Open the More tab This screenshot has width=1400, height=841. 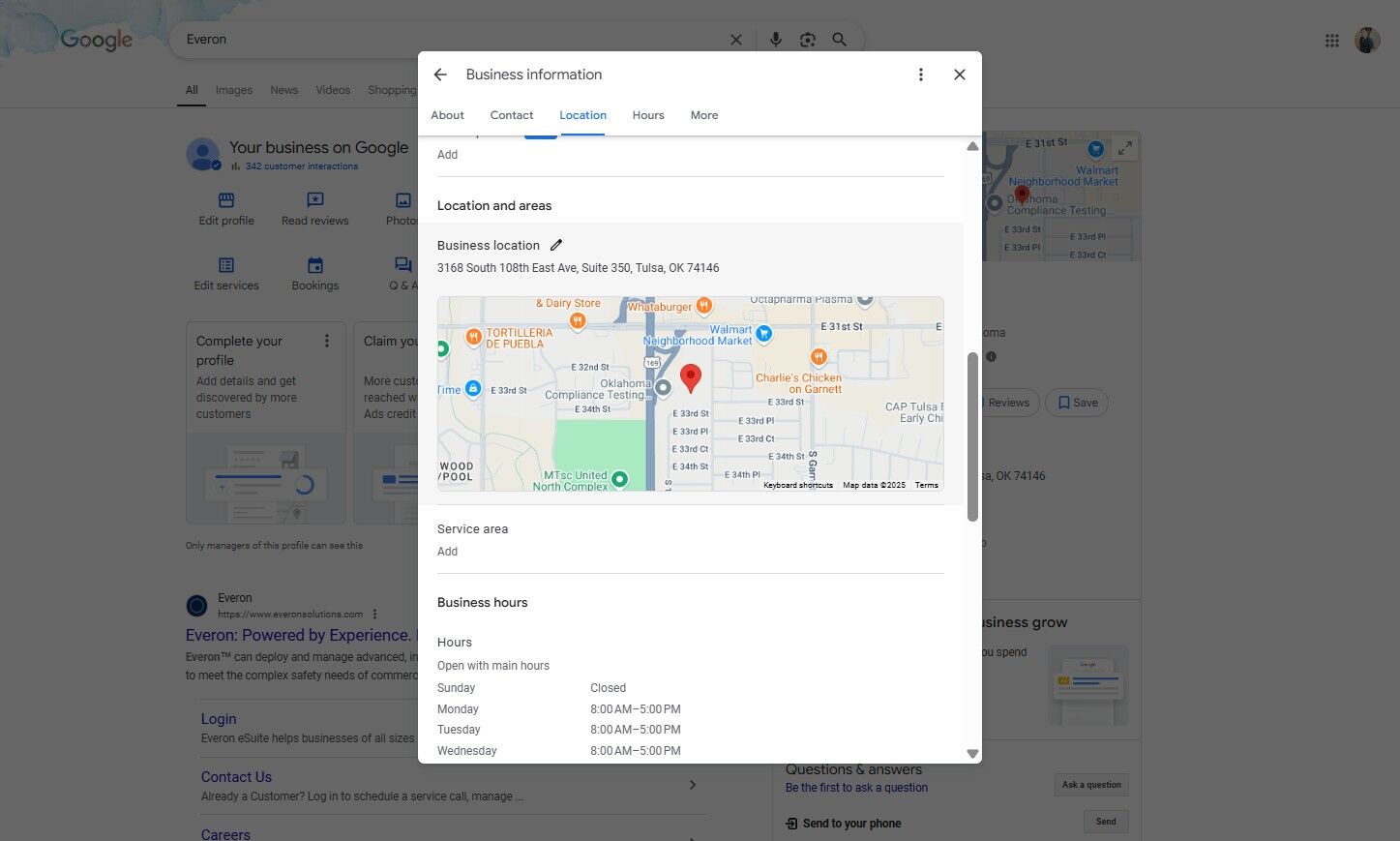point(703,115)
